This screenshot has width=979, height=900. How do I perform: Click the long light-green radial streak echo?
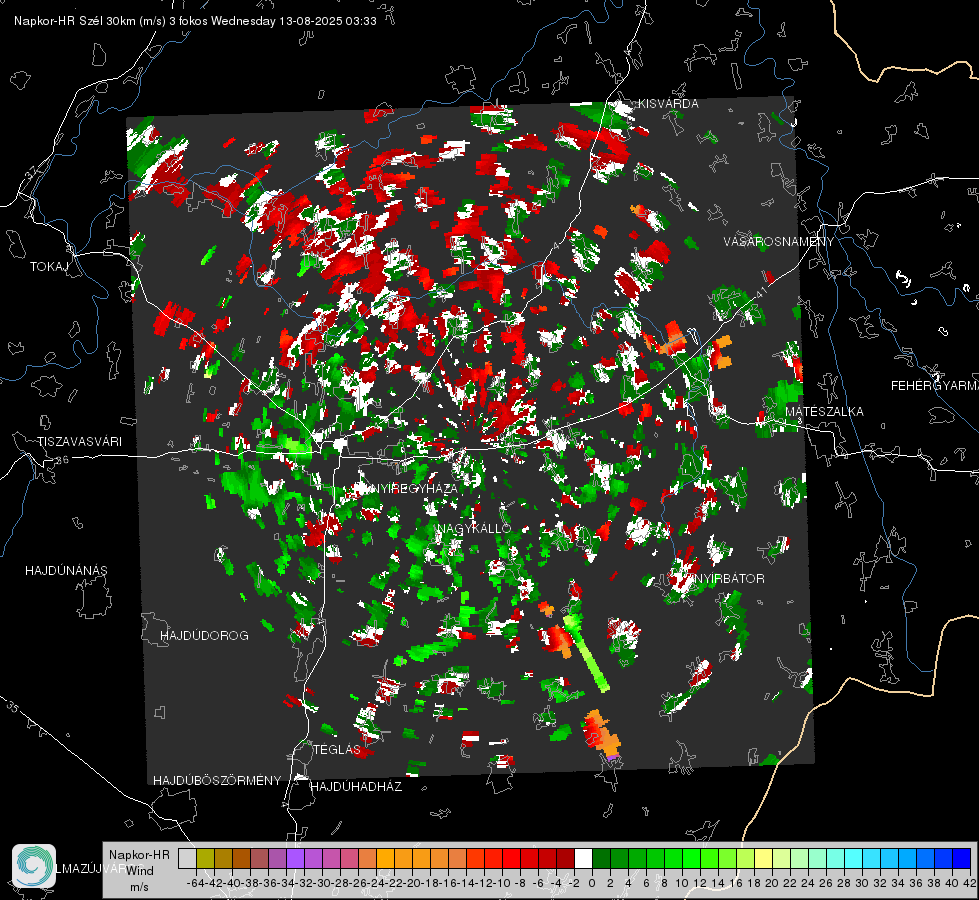(586, 653)
